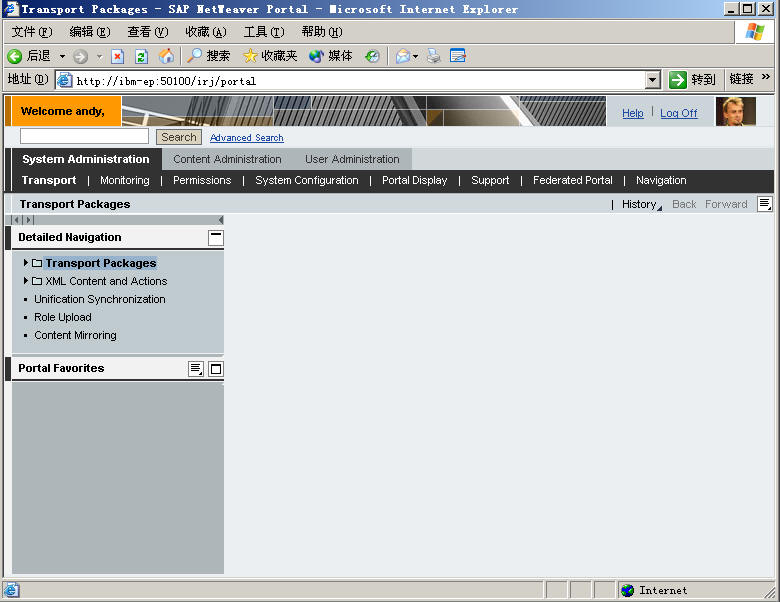780x602 pixels.
Task: Open page options menu icon beside Forward
Action: (x=765, y=204)
